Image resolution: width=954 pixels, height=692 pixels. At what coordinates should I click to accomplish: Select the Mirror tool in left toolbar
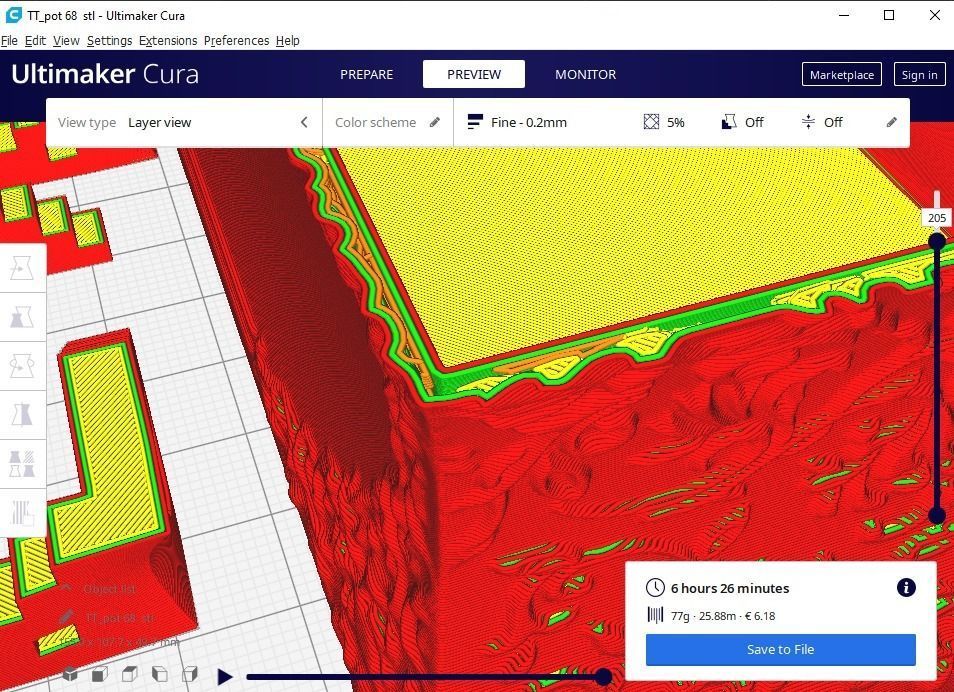[22, 415]
